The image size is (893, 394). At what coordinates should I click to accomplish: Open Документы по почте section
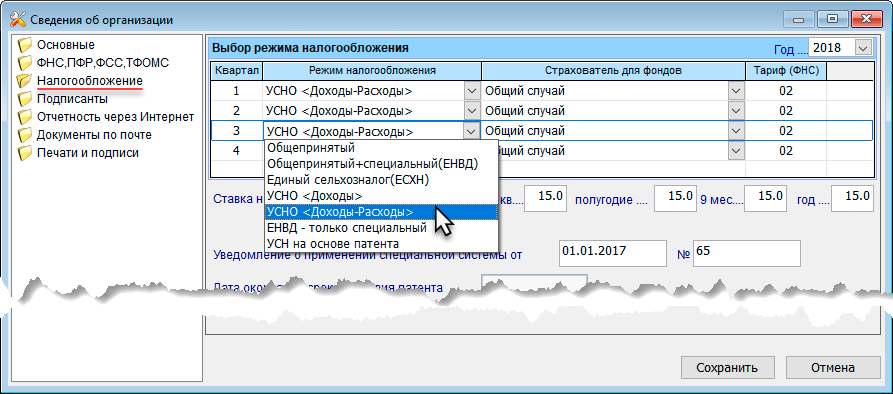(94, 136)
